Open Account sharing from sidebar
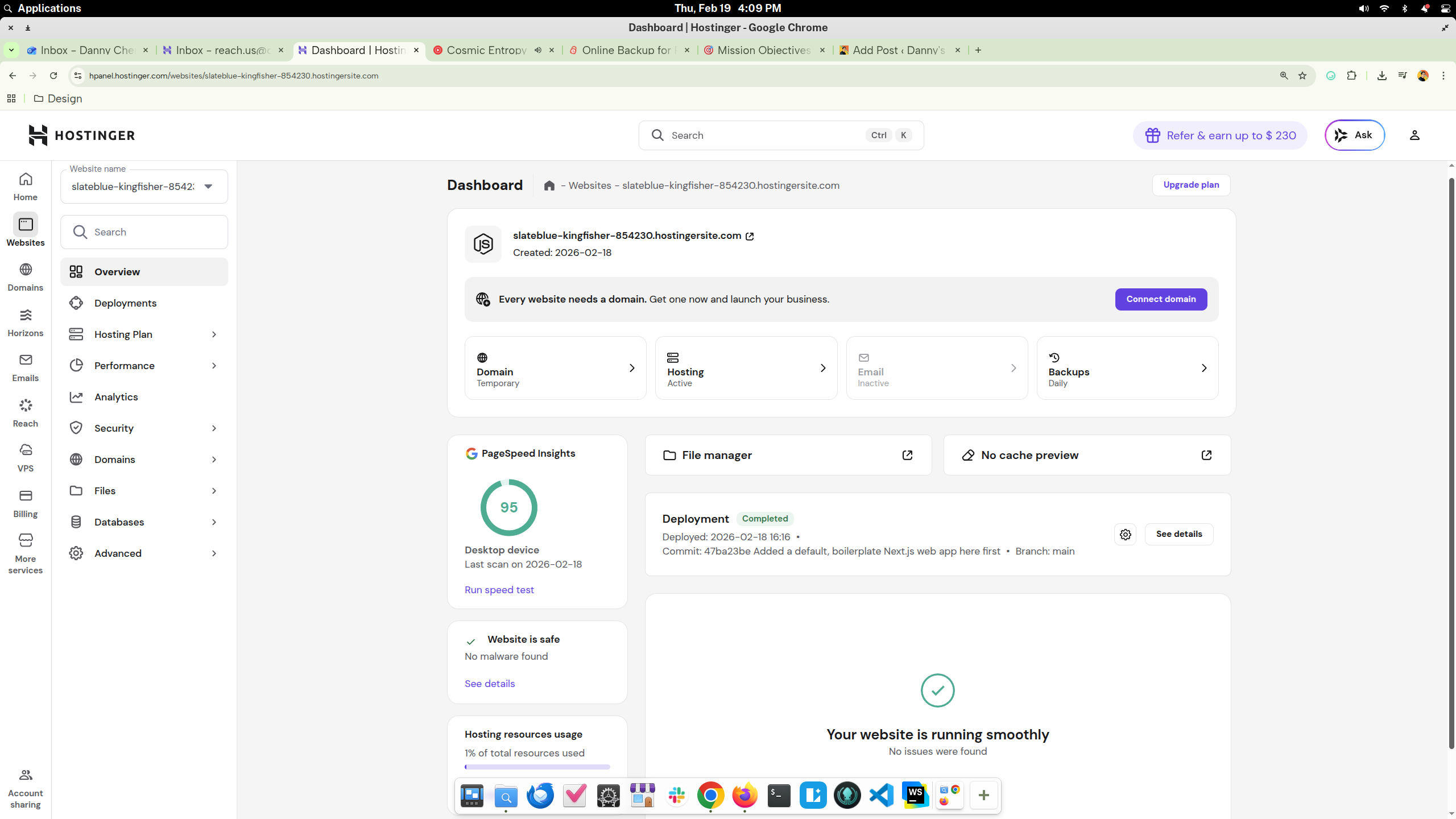 (x=25, y=788)
